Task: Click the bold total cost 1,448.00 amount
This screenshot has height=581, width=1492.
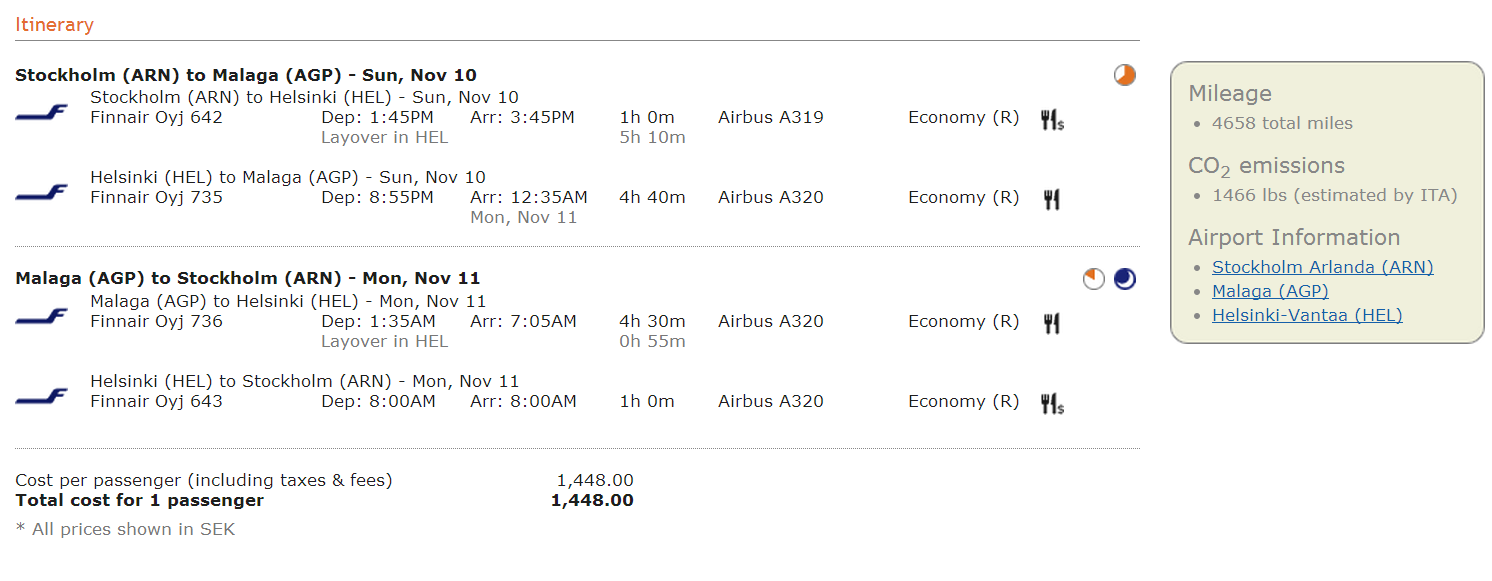Action: point(592,500)
